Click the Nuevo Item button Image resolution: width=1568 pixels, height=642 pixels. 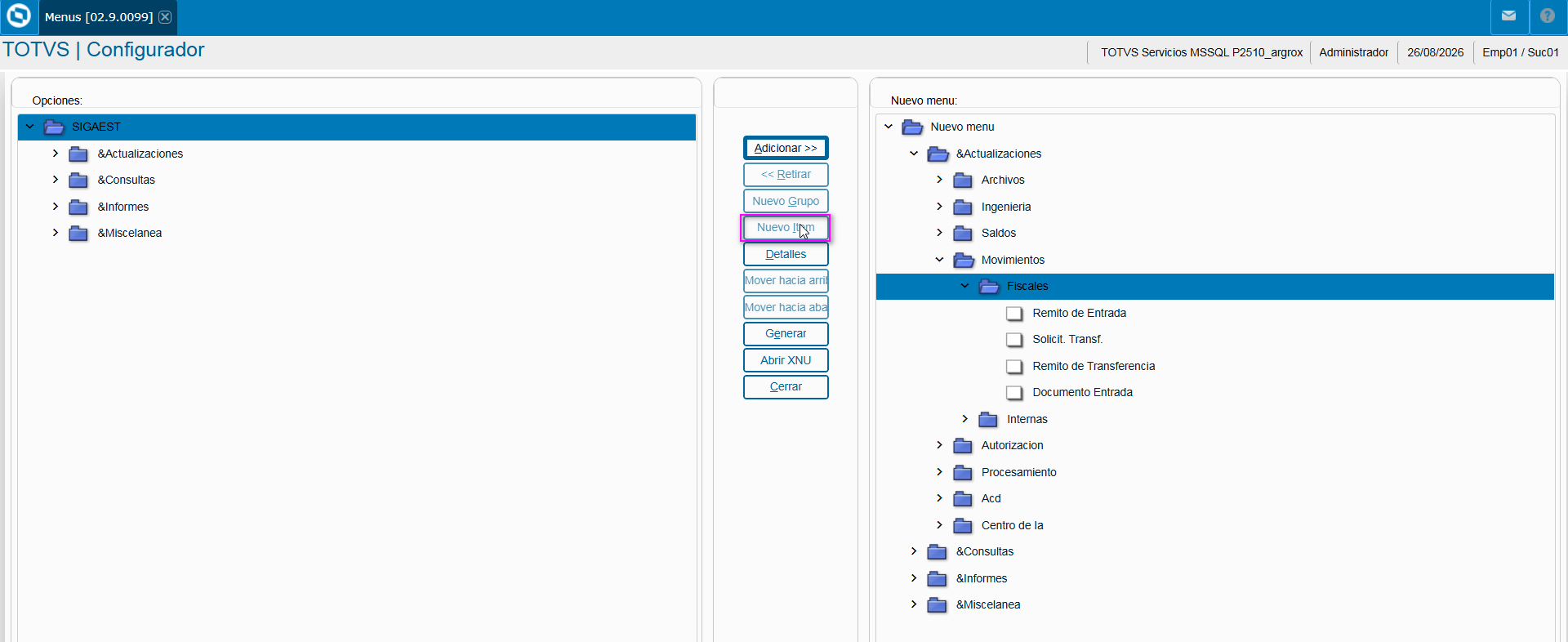pos(786,227)
